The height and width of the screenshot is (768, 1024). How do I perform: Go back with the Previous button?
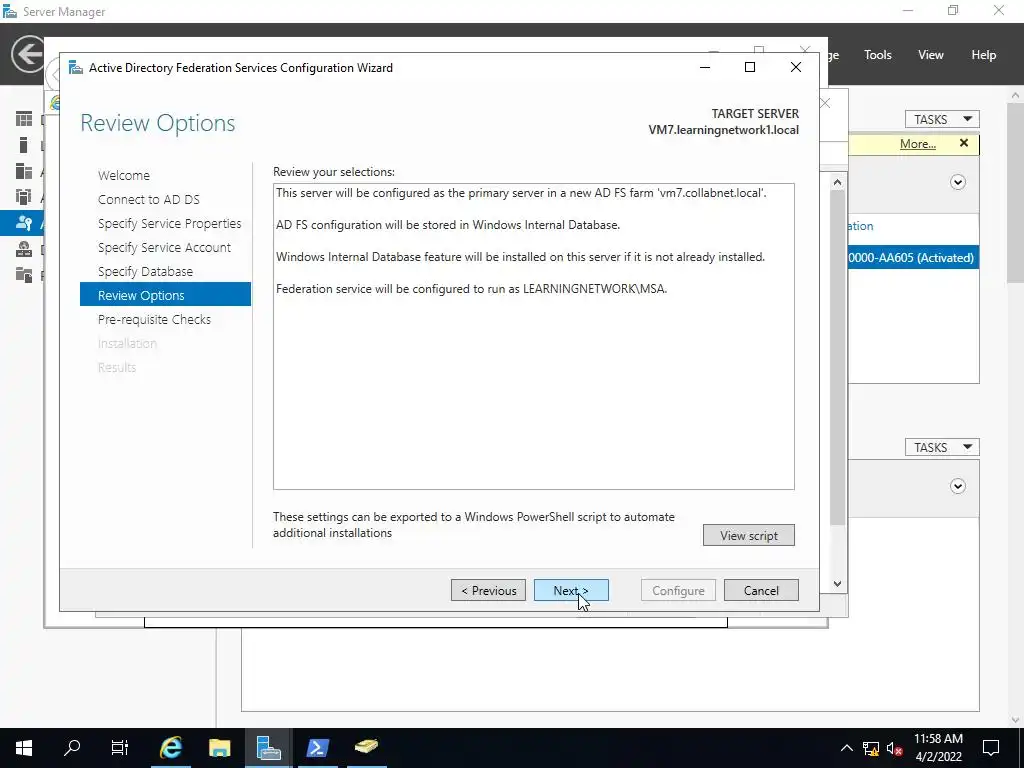click(x=488, y=590)
